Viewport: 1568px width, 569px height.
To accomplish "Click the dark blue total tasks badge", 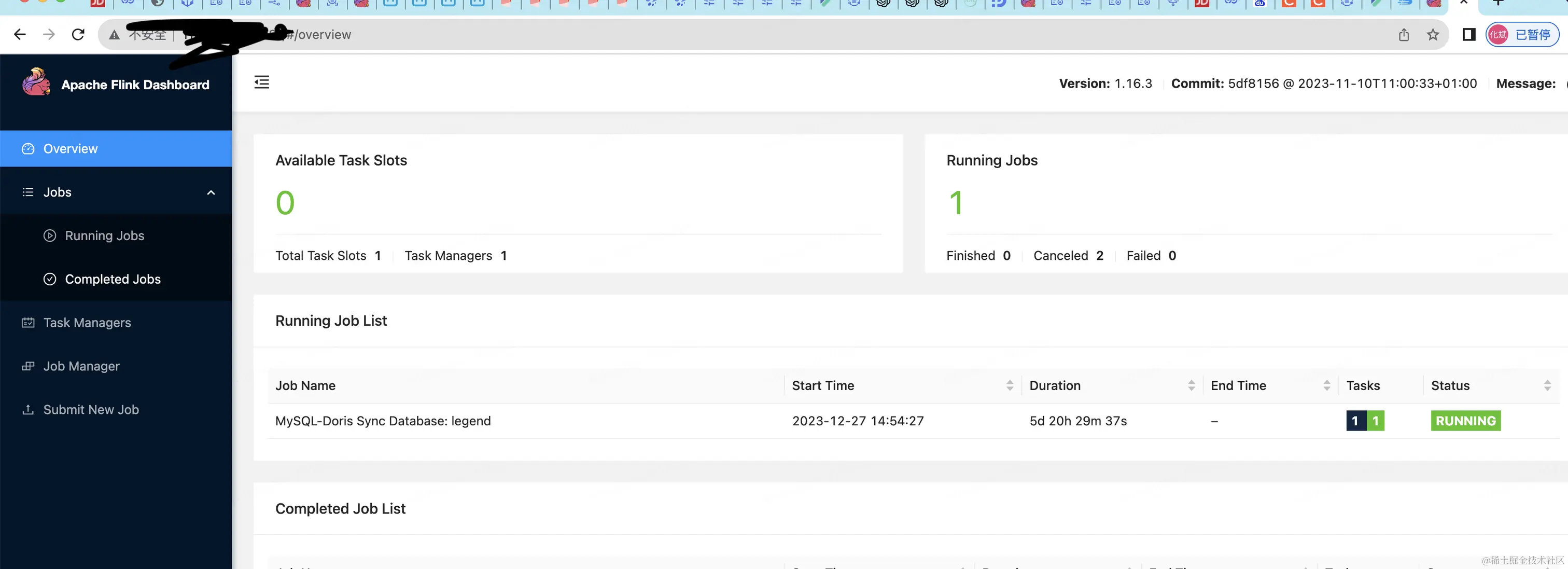I will tap(1355, 421).
